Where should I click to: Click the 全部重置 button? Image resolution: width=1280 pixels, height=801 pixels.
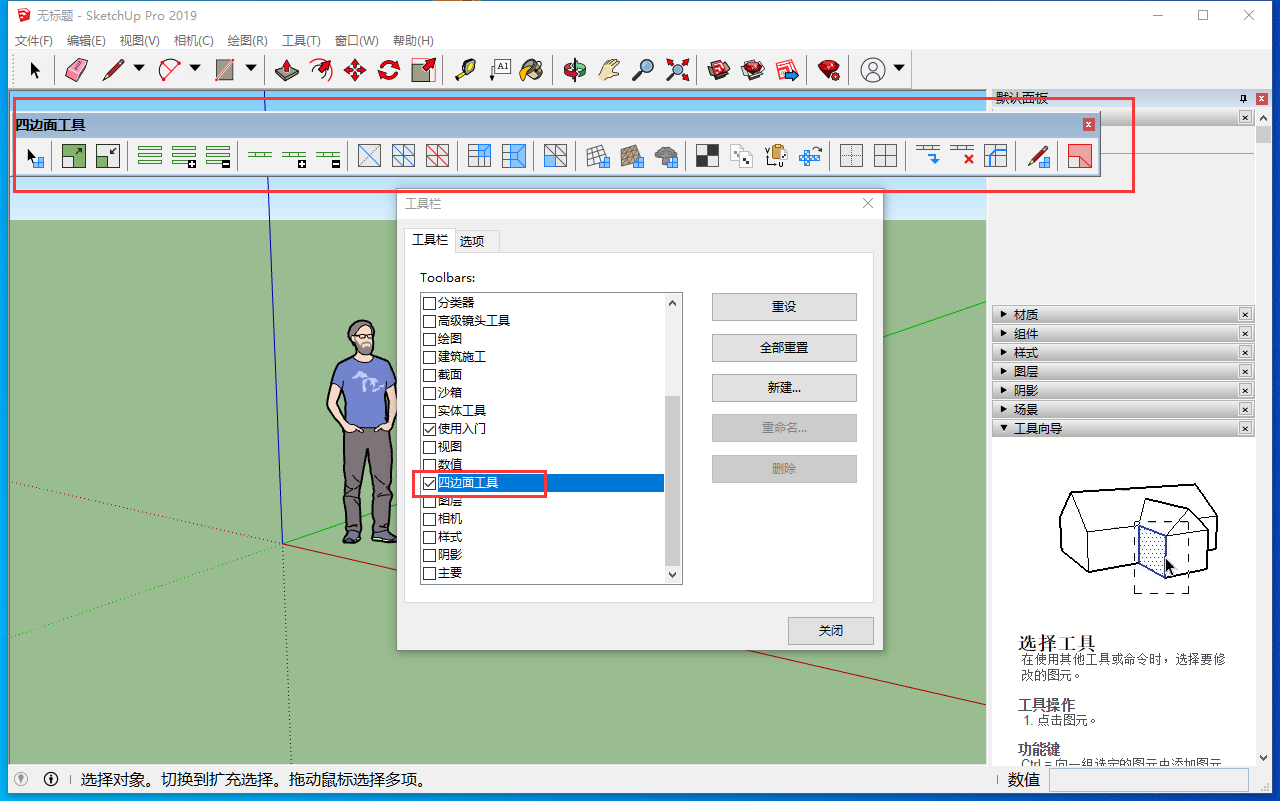[x=784, y=348]
